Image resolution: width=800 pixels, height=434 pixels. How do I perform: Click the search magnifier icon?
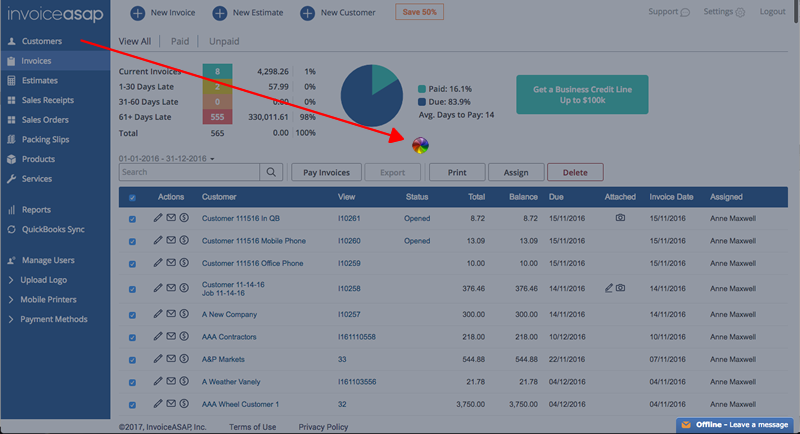click(x=271, y=172)
